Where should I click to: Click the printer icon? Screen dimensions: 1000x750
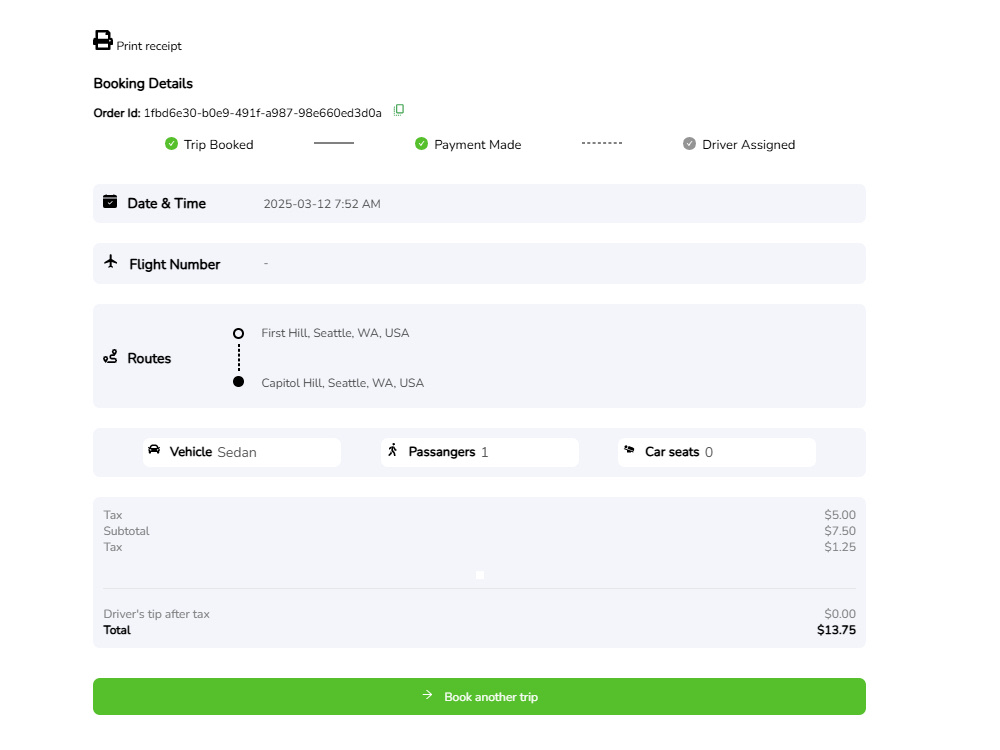click(x=103, y=40)
